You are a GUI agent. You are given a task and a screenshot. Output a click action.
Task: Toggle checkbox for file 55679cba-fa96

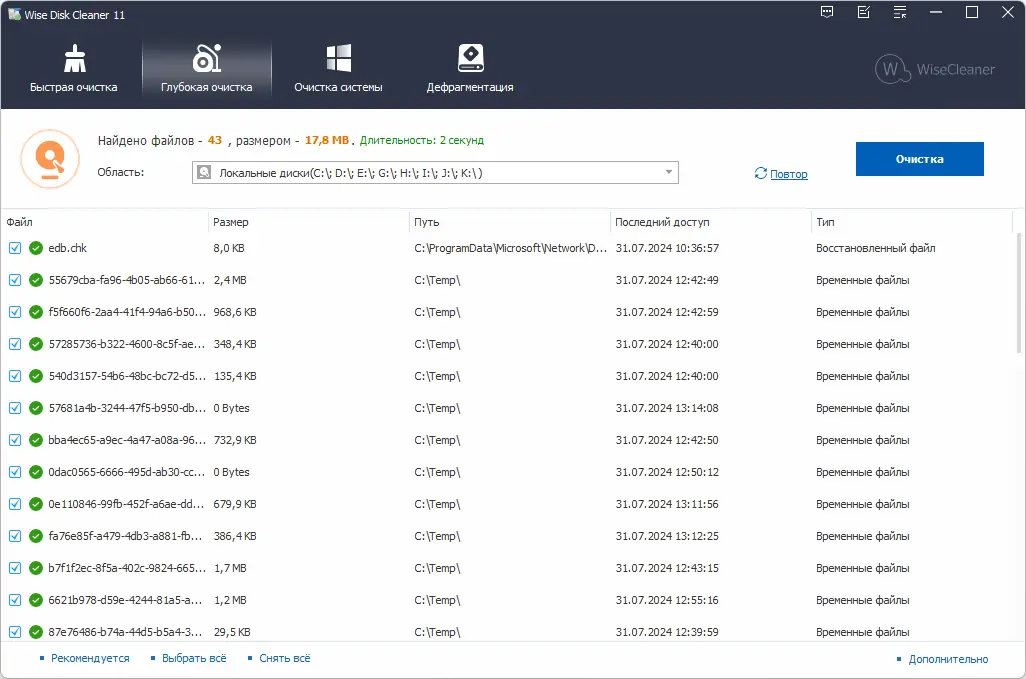pos(15,280)
